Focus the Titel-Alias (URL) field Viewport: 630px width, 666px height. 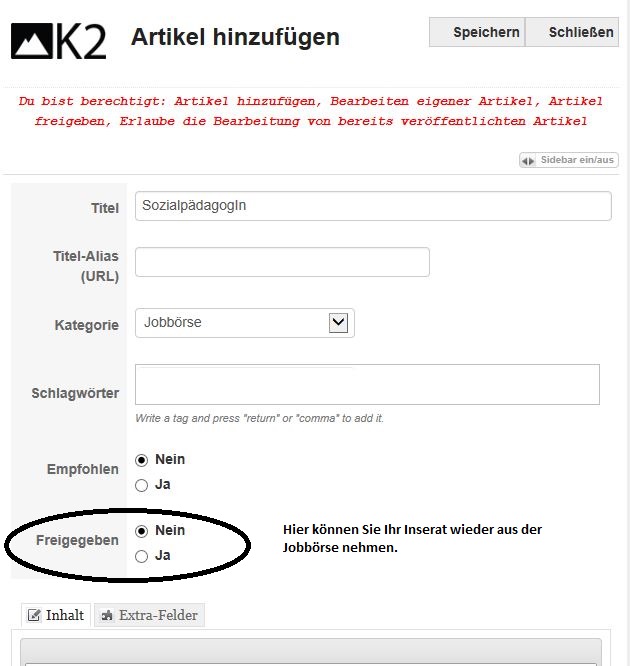[282, 262]
